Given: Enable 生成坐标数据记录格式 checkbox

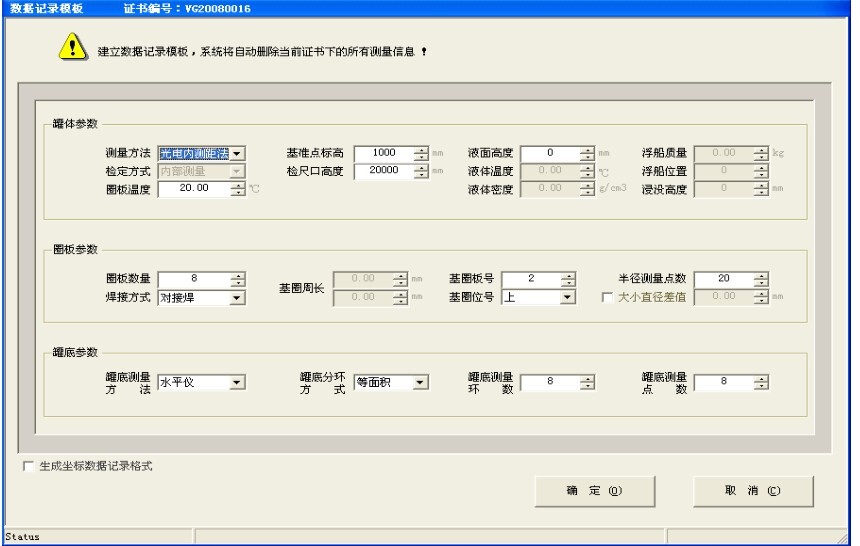Looking at the screenshot, I should [27, 466].
